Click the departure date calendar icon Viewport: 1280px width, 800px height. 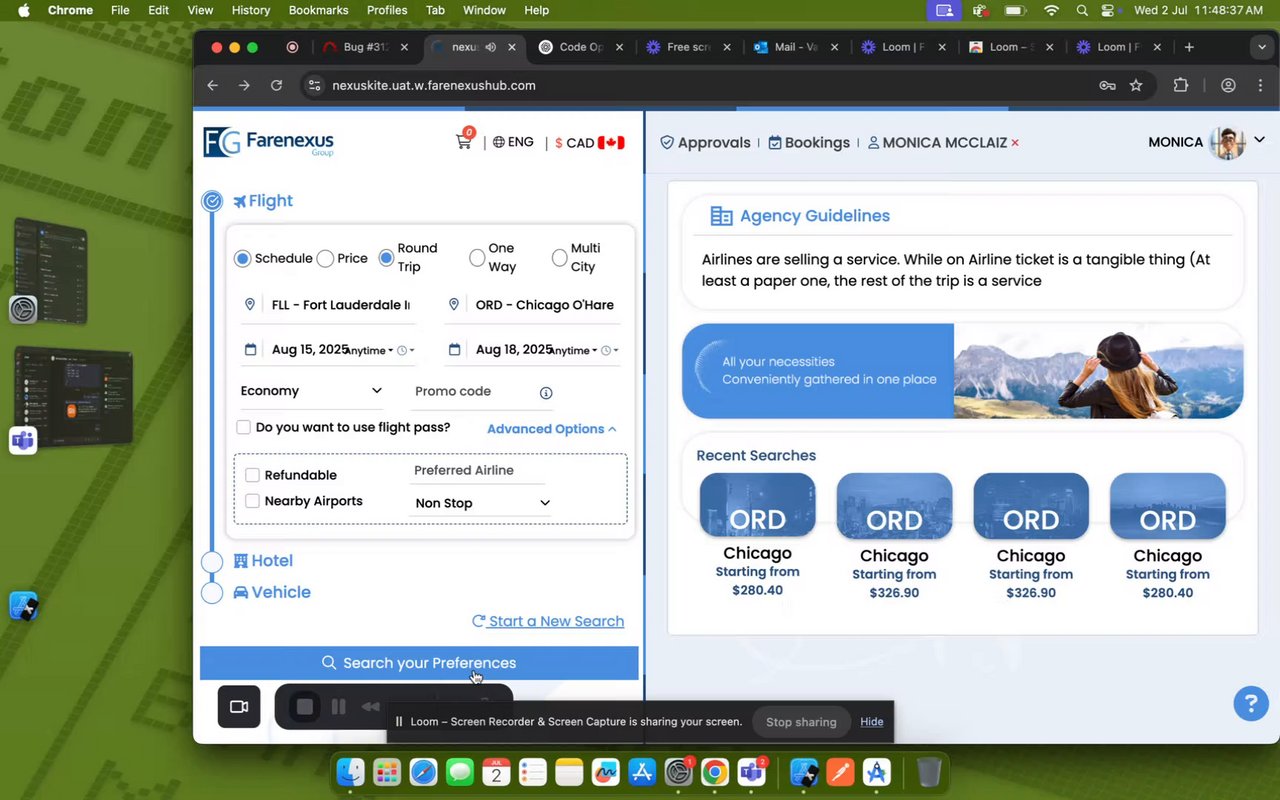250,349
